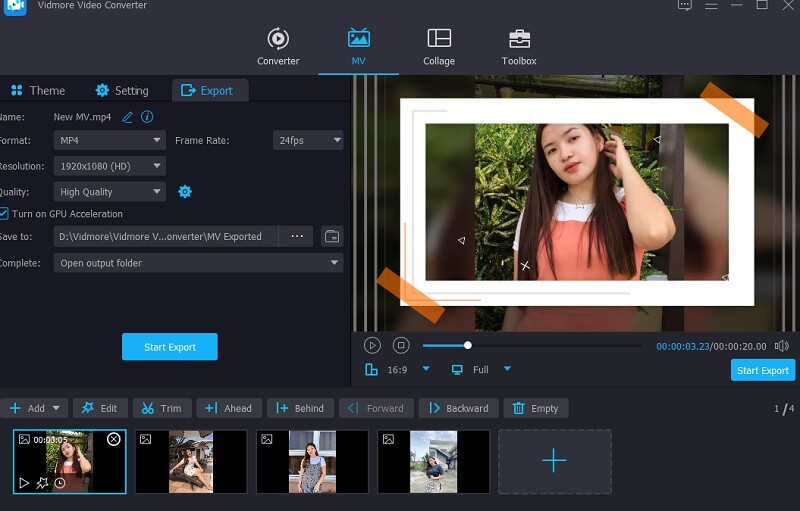800x511 pixels.
Task: Open quality settings gear icon
Action: tap(184, 192)
